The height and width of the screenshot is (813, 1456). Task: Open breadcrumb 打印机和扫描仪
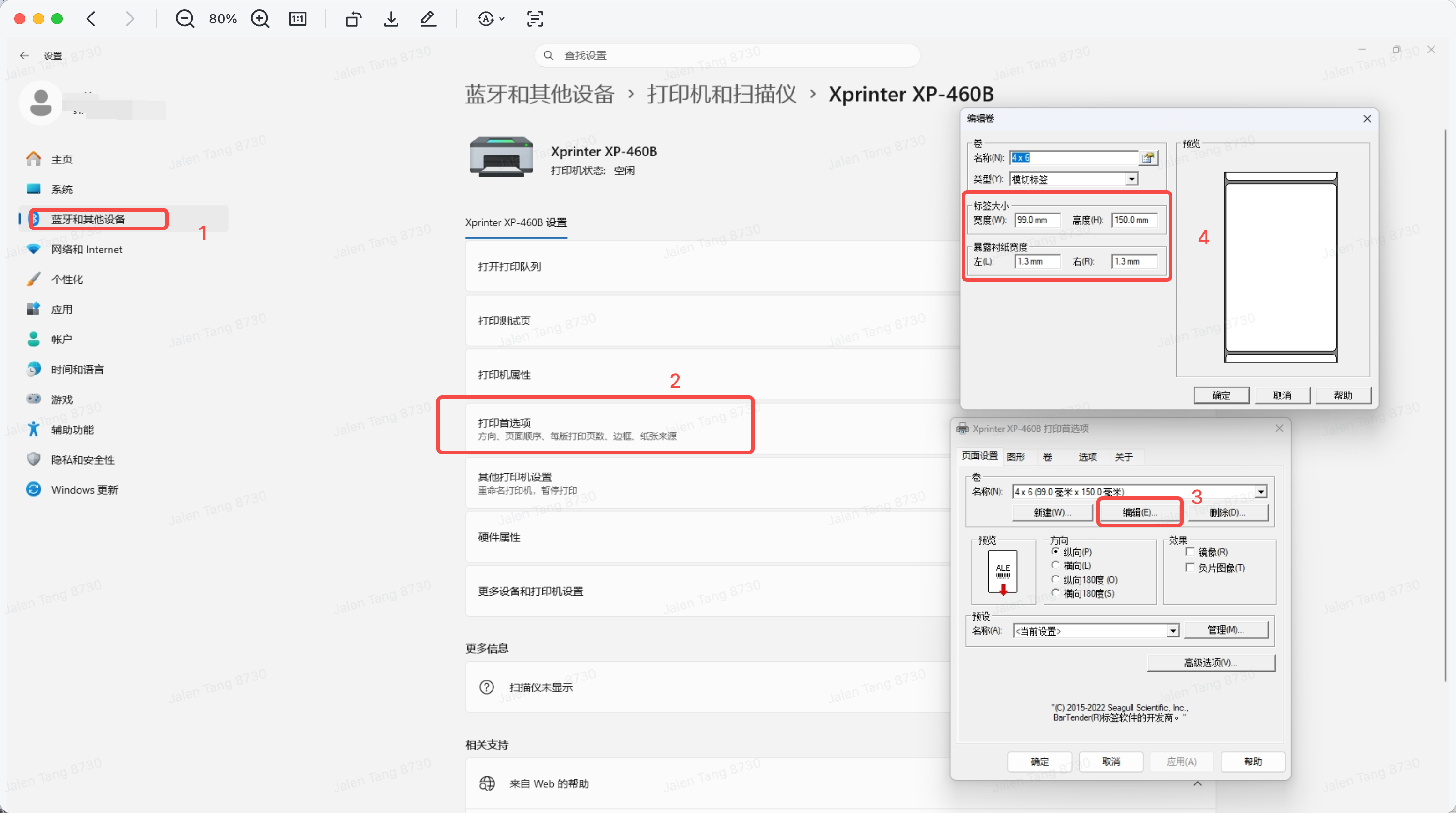722,94
